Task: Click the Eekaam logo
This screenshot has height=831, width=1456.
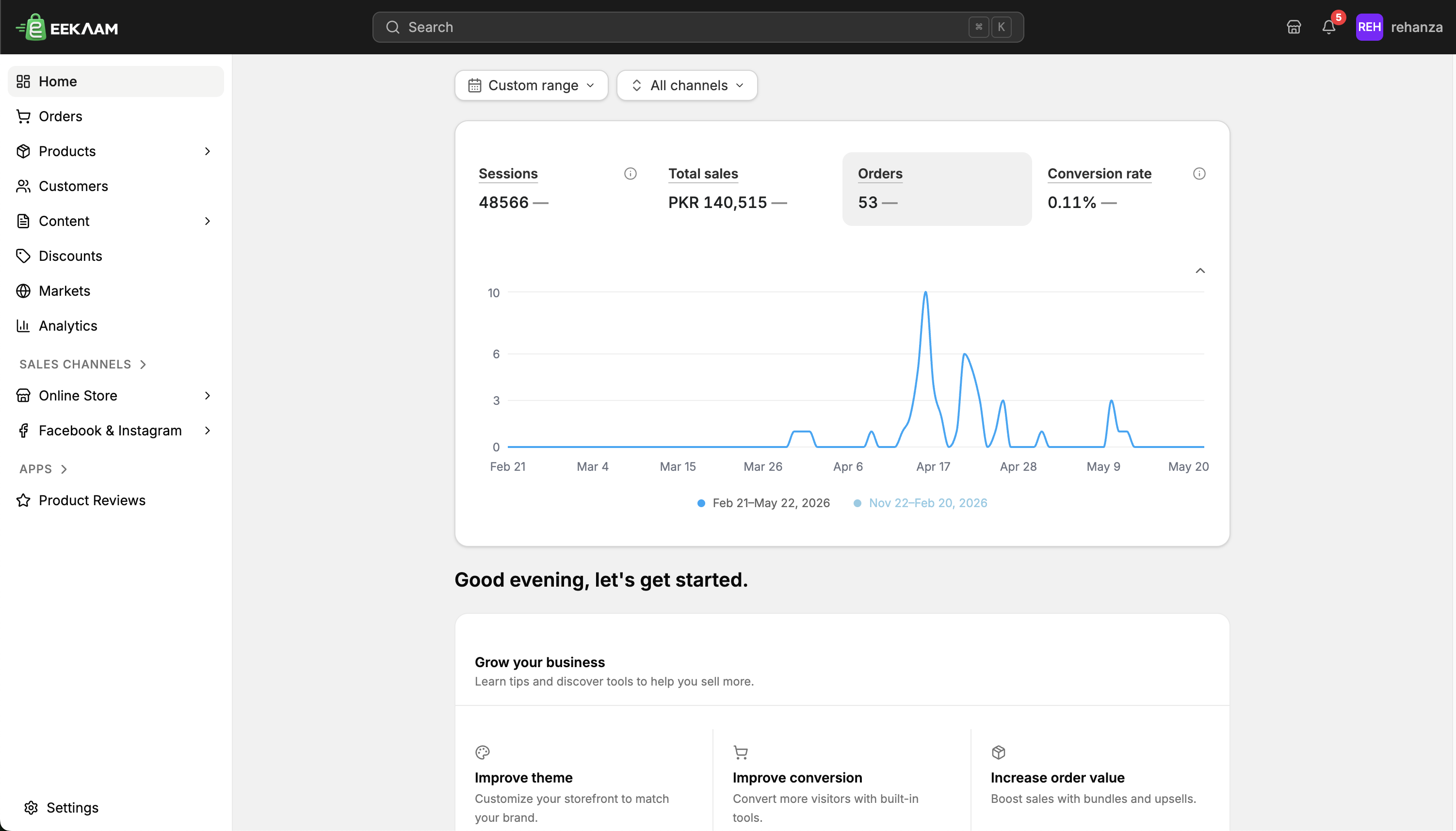Action: pos(67,27)
